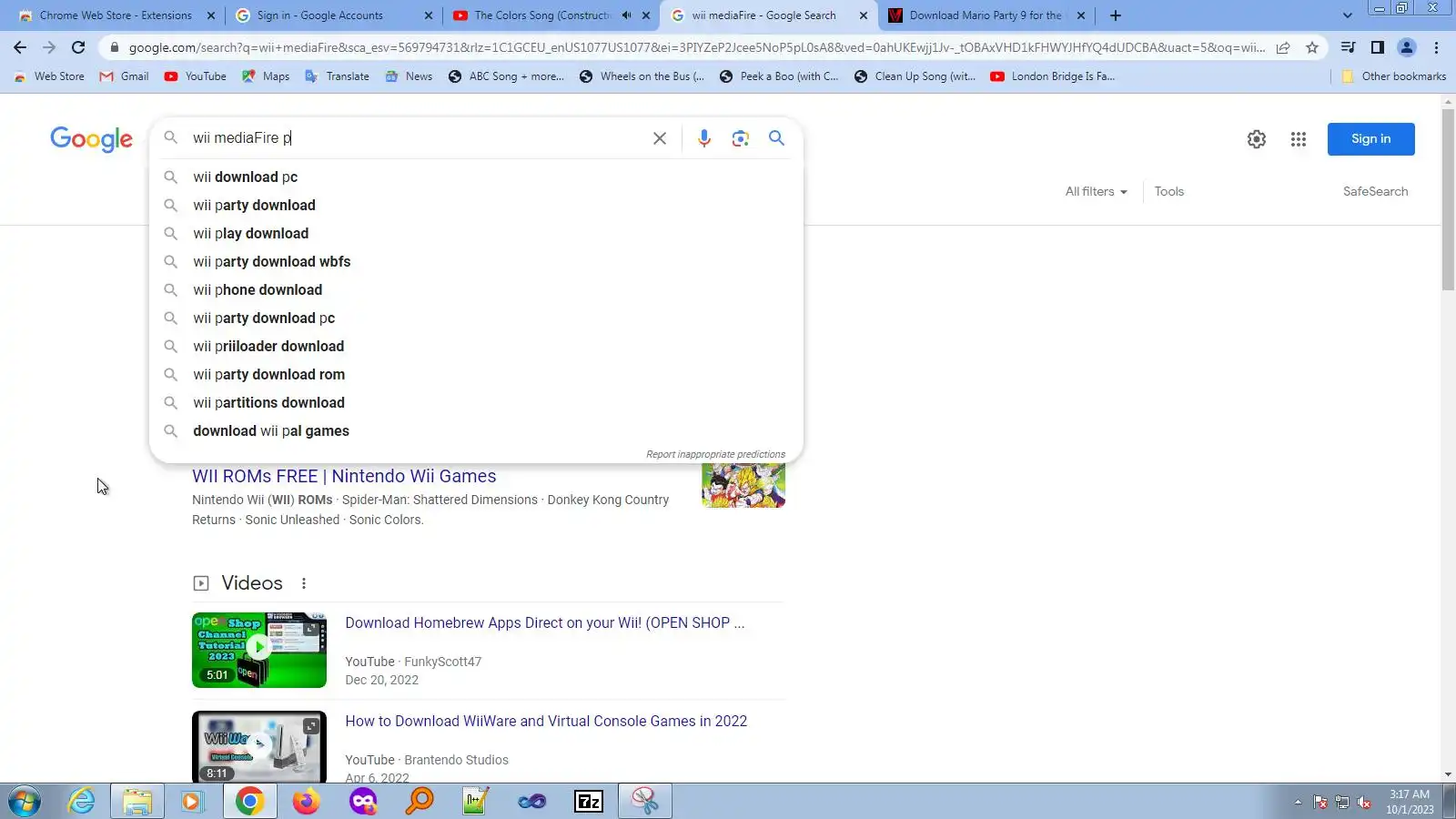Mute the Colors Song tab audio icon
This screenshot has height=819, width=1456.
click(626, 15)
